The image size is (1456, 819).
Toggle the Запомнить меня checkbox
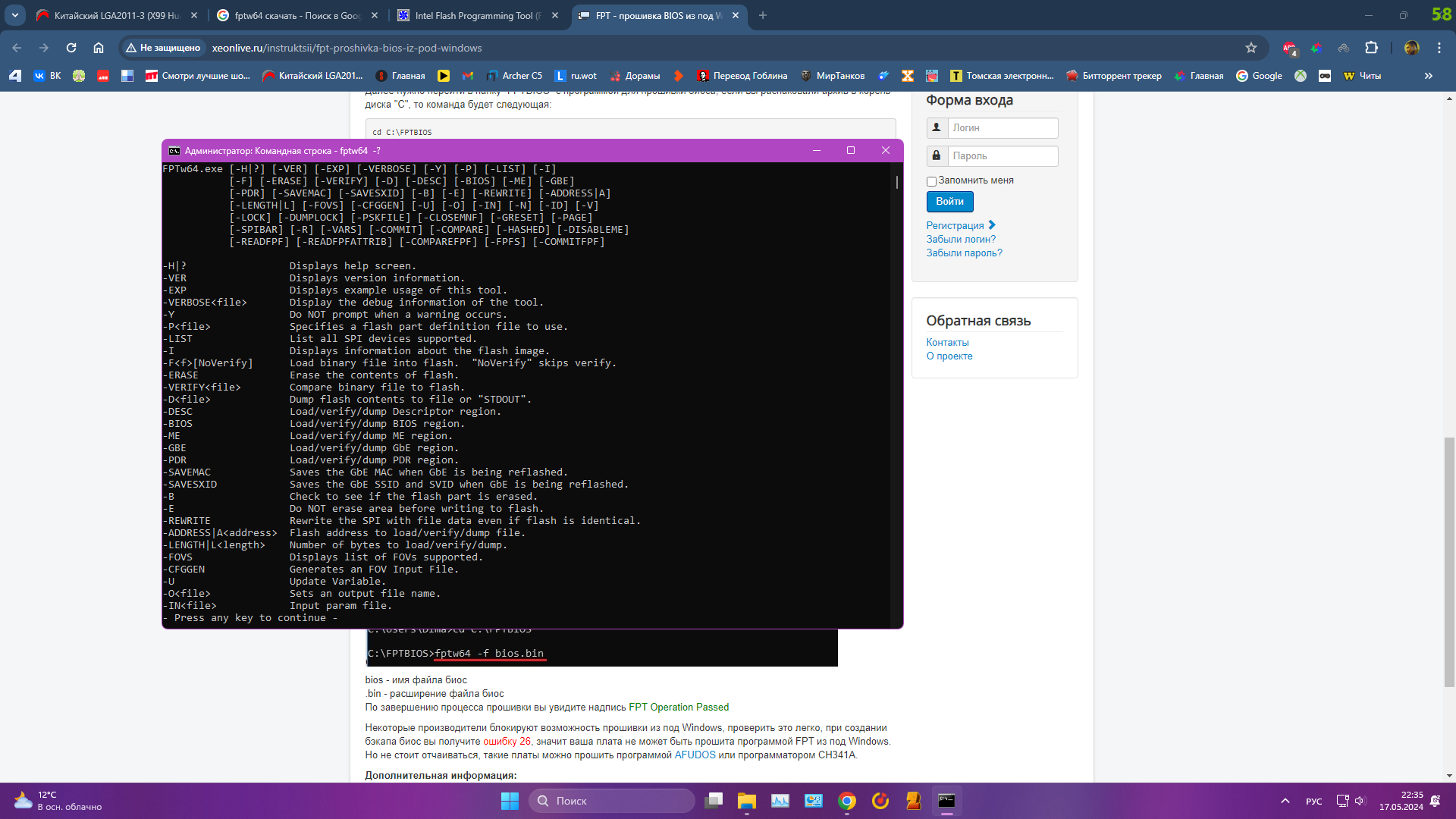pos(931,181)
